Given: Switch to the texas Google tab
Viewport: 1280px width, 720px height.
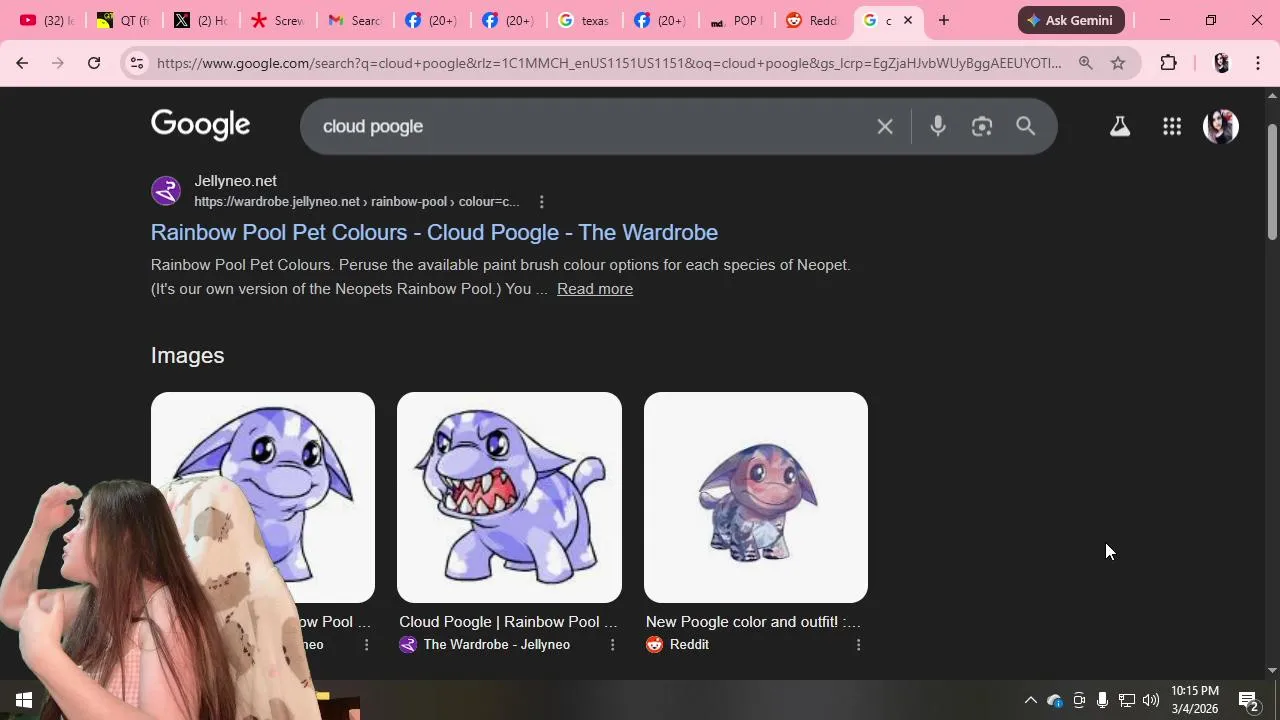Looking at the screenshot, I should click(584, 20).
